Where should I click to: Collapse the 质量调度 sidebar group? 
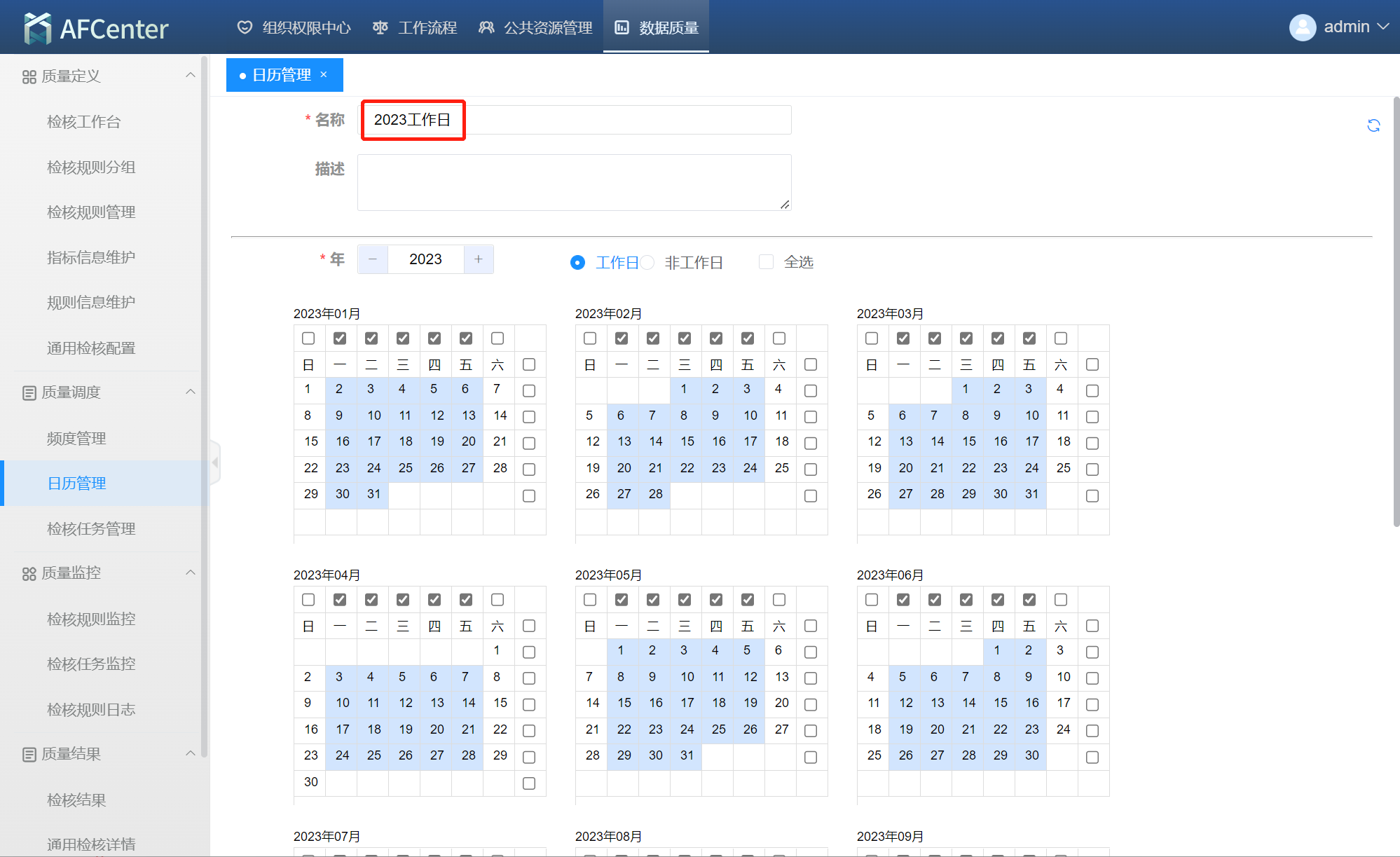190,392
